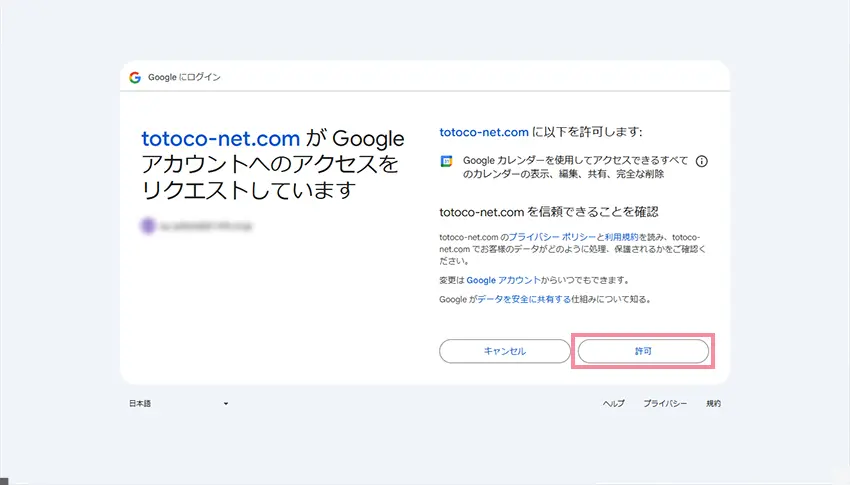850x485 pixels.
Task: Open the 規約 footer link
Action: tap(713, 403)
